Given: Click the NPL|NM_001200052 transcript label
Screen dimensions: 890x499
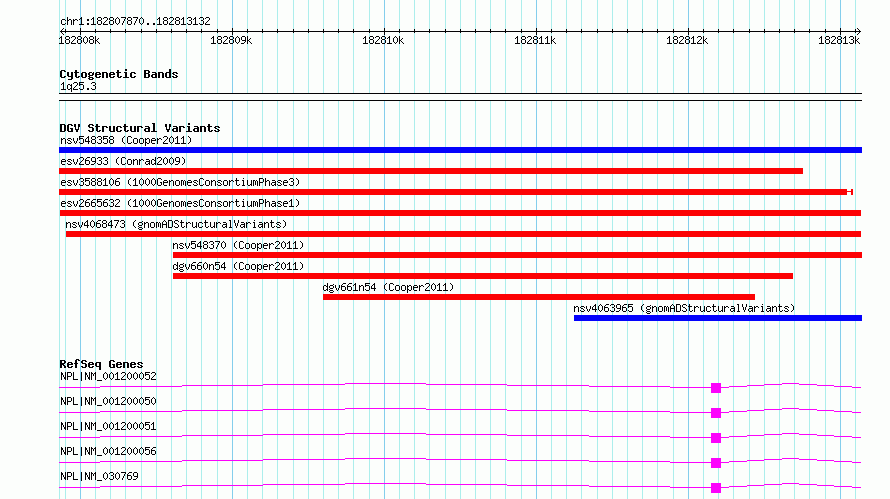Looking at the screenshot, I should click(x=108, y=376).
